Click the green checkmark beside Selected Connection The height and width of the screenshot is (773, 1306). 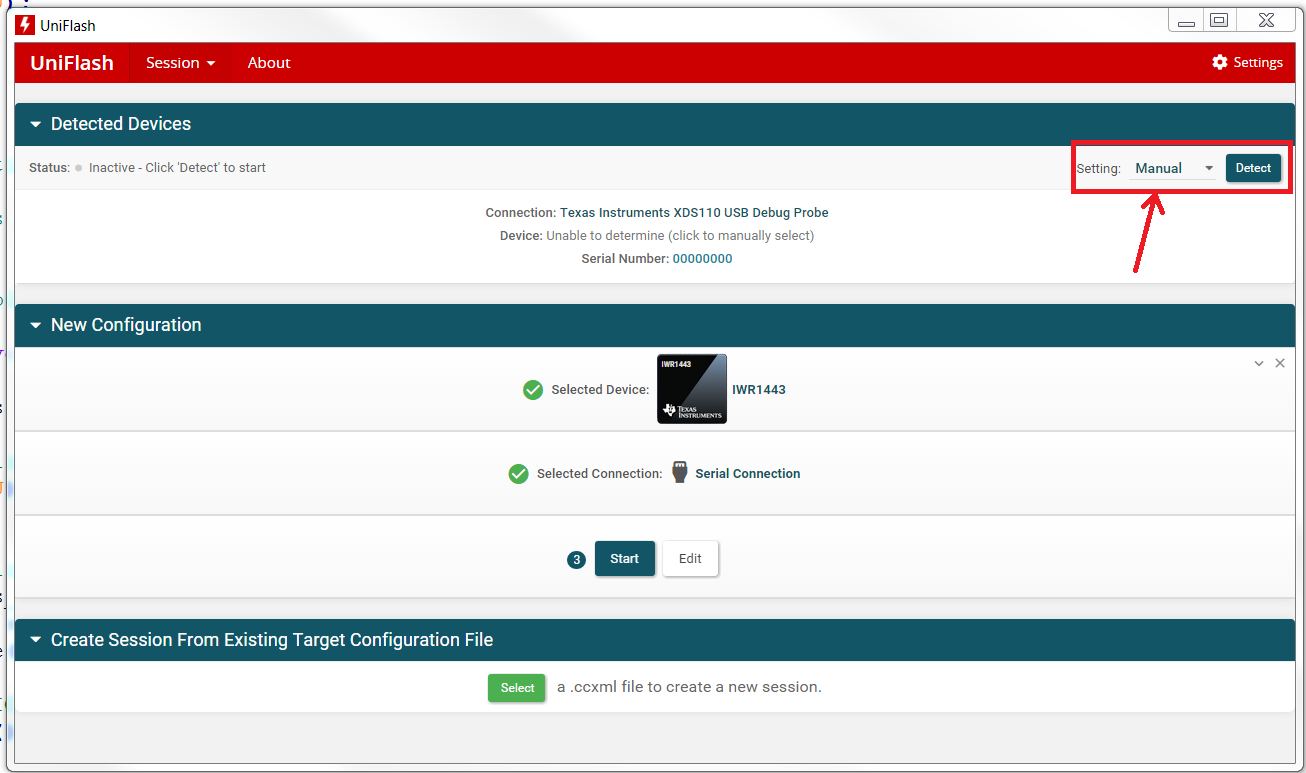518,474
